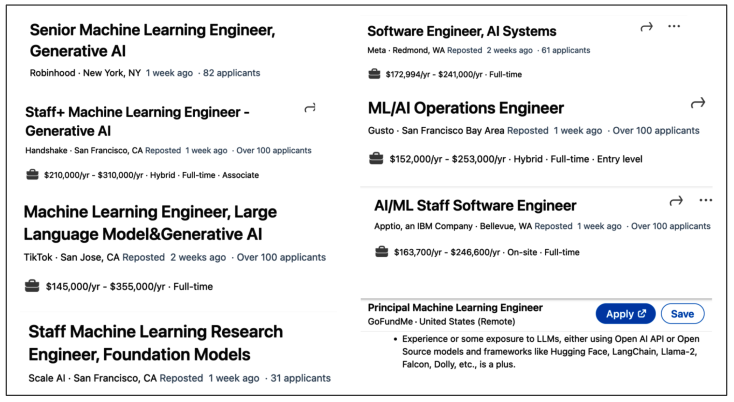Save the GoFundMe Principal ML Engineer job
This screenshot has height=402, width=734.
[682, 314]
